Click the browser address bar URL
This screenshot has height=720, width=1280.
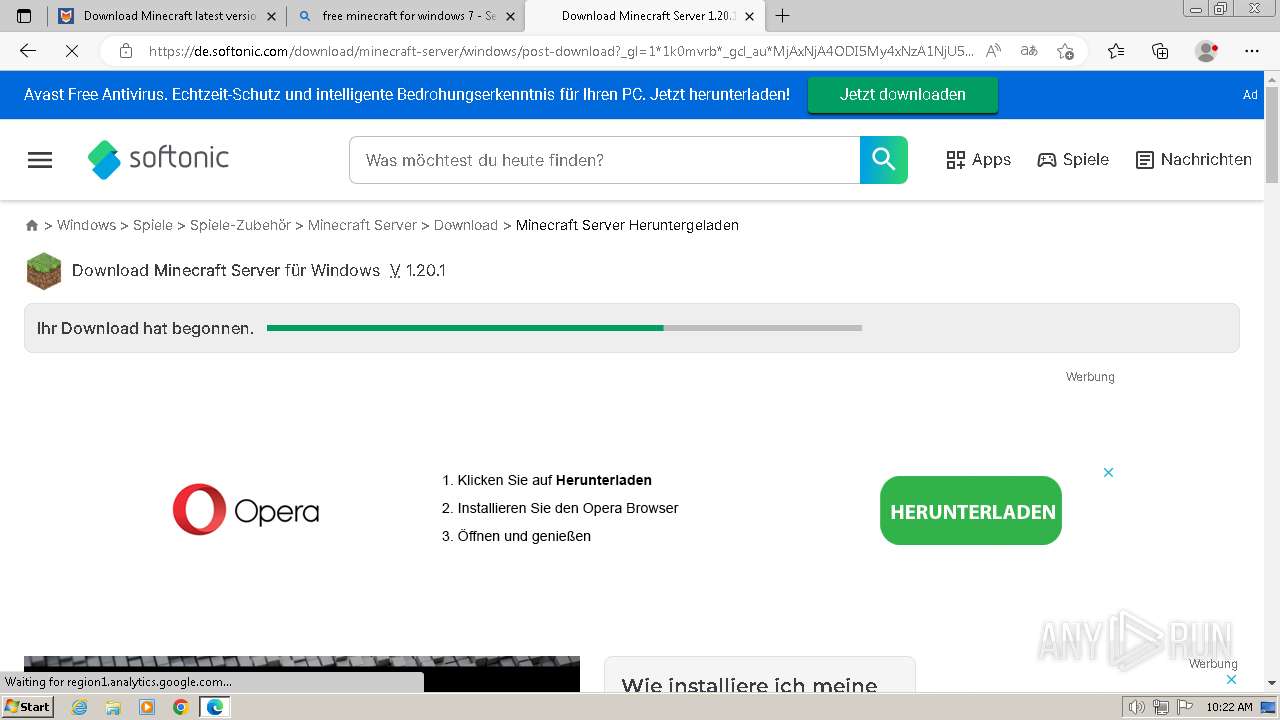point(560,51)
